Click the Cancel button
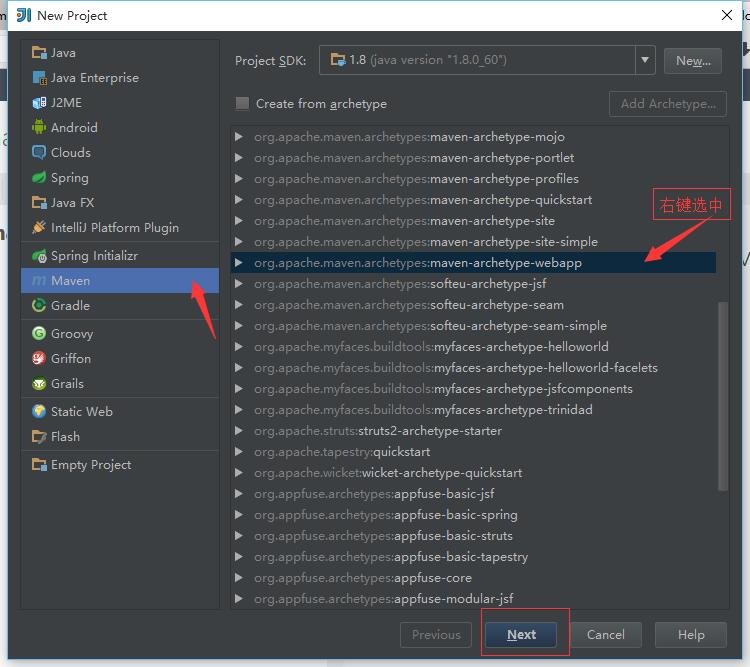 (x=606, y=634)
